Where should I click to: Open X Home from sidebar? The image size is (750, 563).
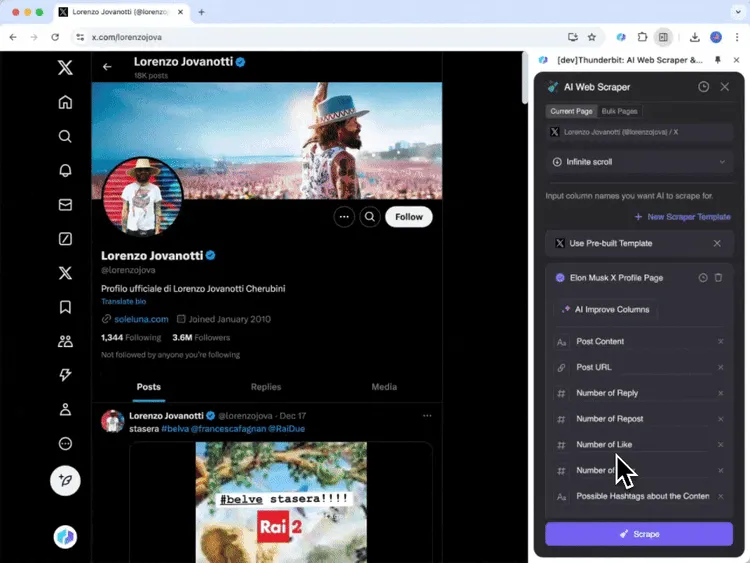[x=65, y=102]
